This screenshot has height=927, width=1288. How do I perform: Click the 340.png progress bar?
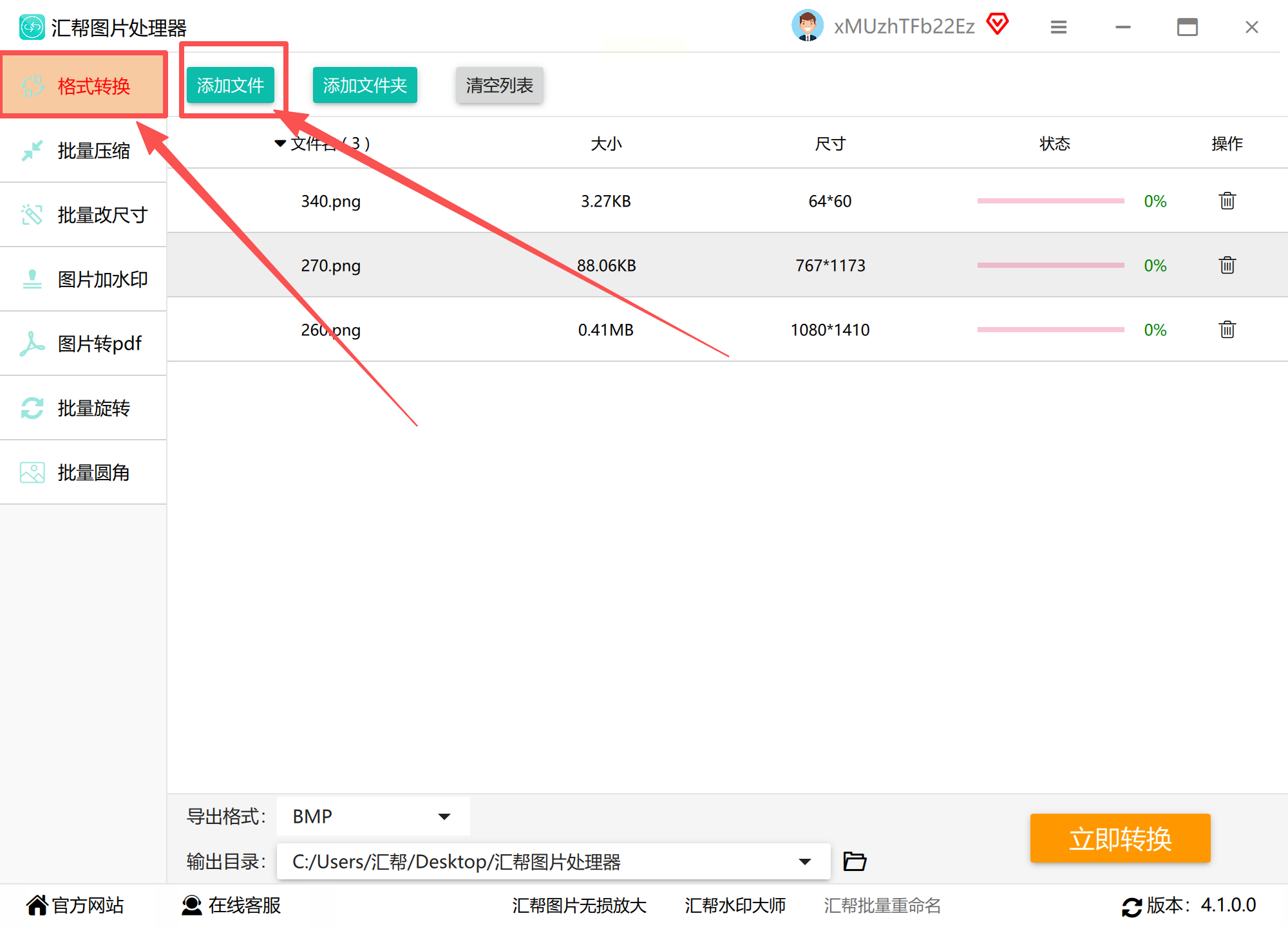1050,201
